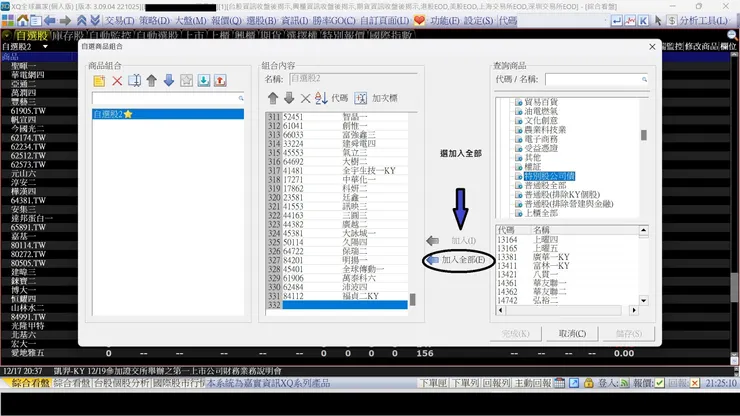Click the new group icon under 商品組合
The height and width of the screenshot is (416, 740).
pyautogui.click(x=99, y=81)
